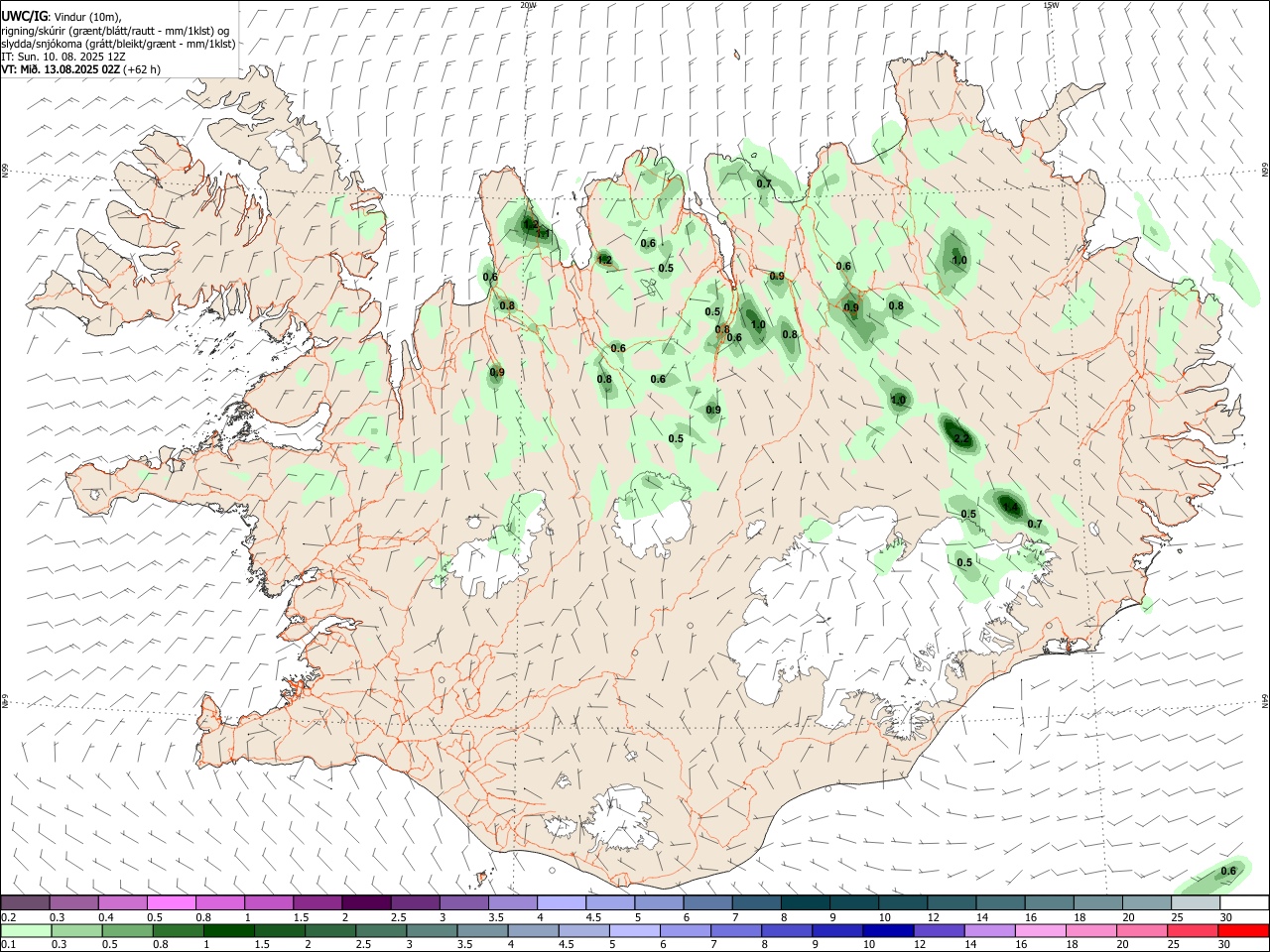Pick the bright red swatch at scale end
The height and width of the screenshot is (952, 1270).
pos(1242,930)
